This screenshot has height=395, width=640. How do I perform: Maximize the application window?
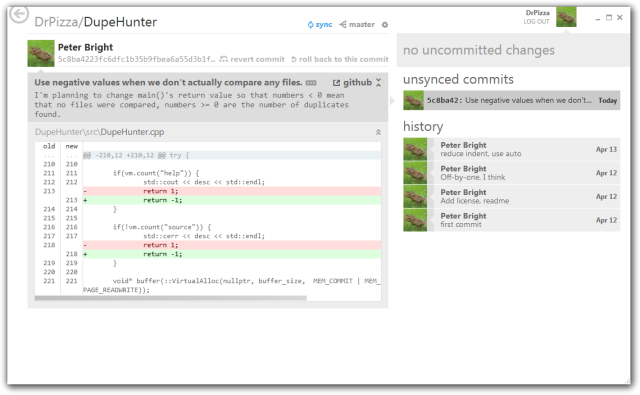pos(609,18)
